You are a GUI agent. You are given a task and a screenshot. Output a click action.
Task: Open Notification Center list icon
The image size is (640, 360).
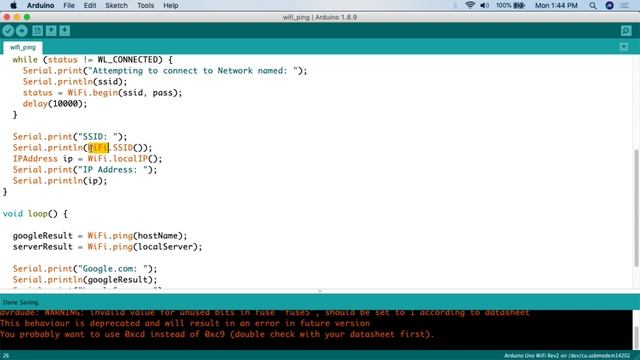(x=624, y=5)
